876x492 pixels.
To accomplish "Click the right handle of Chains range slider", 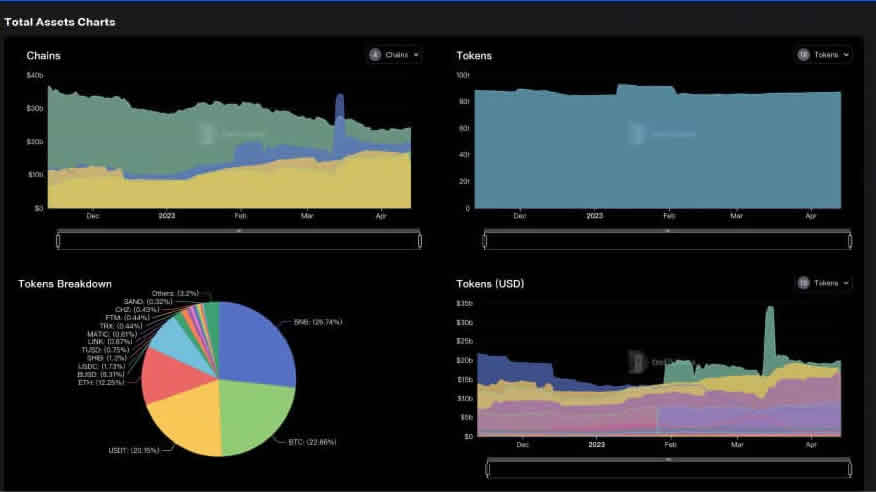I will (x=419, y=240).
